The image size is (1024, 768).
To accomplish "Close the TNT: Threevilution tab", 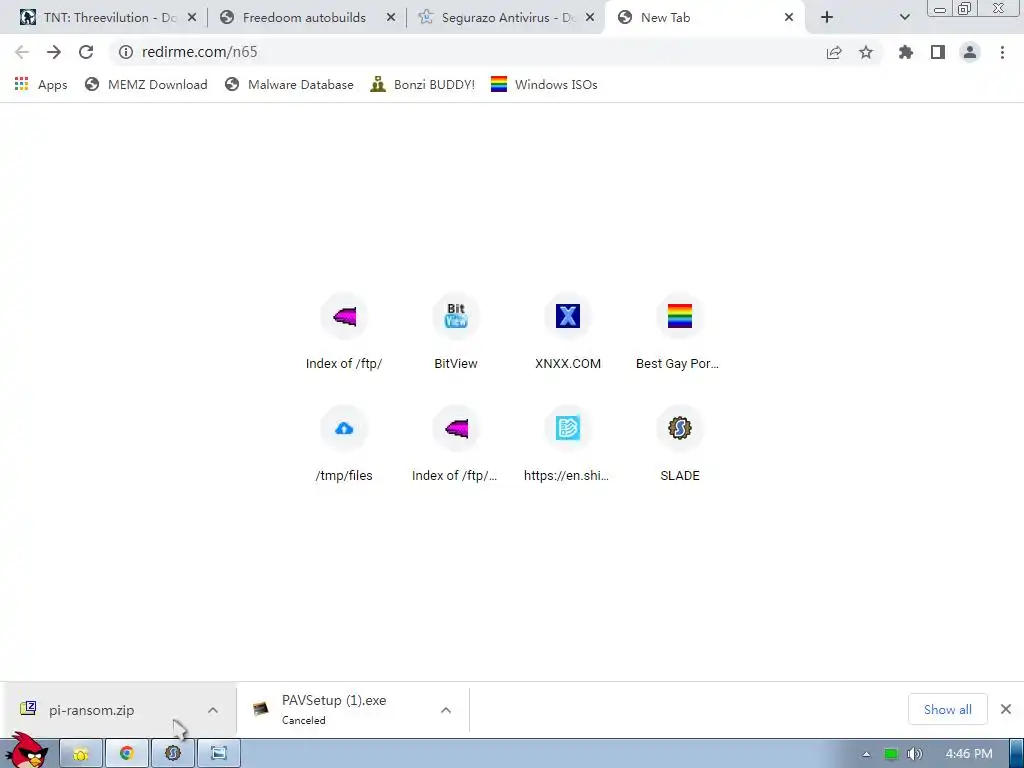I will tap(192, 18).
